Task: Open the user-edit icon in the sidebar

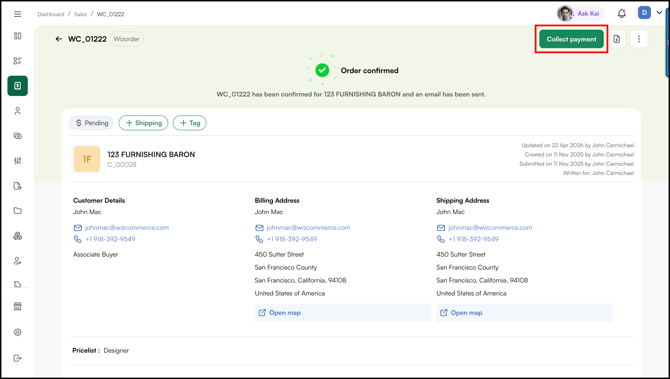Action: click(18, 261)
